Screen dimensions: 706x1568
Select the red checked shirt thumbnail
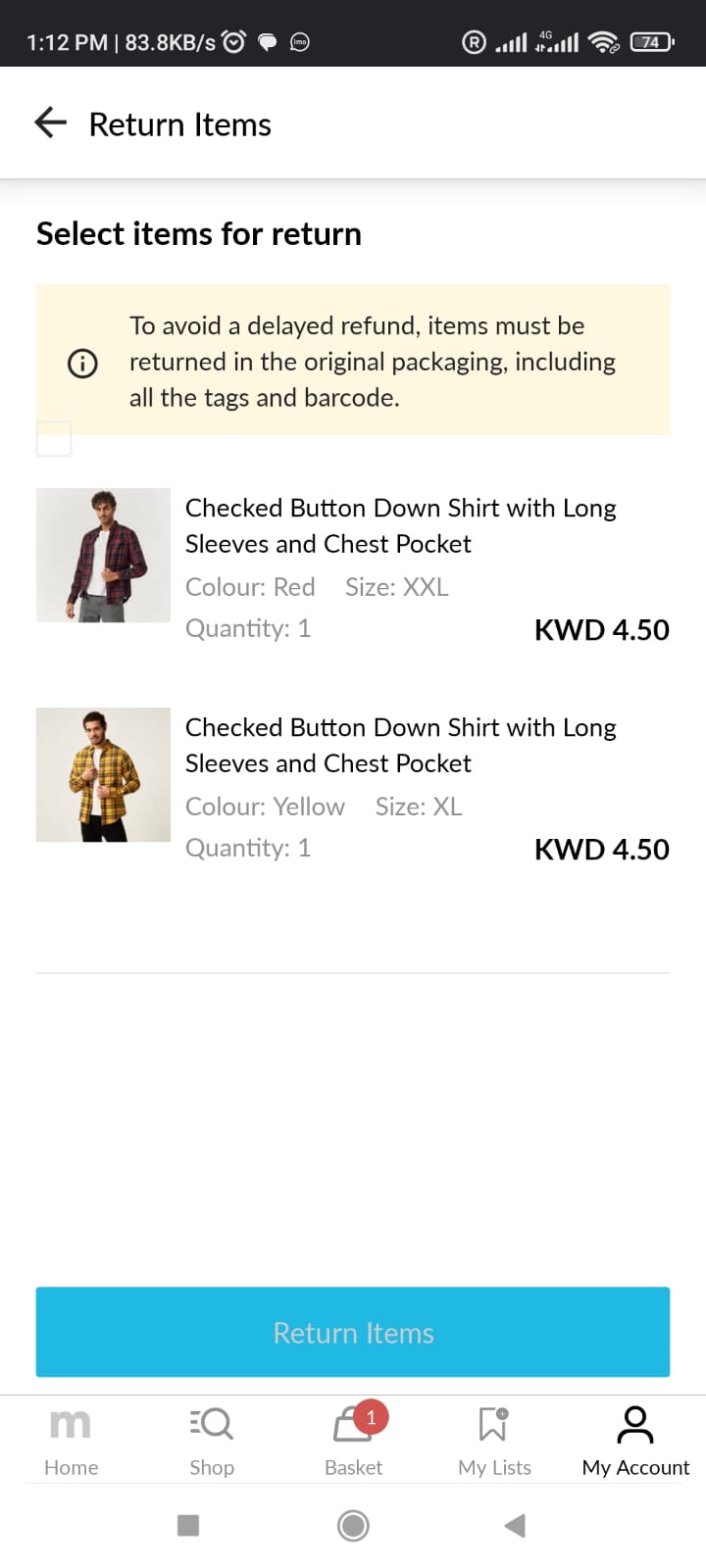(x=103, y=555)
